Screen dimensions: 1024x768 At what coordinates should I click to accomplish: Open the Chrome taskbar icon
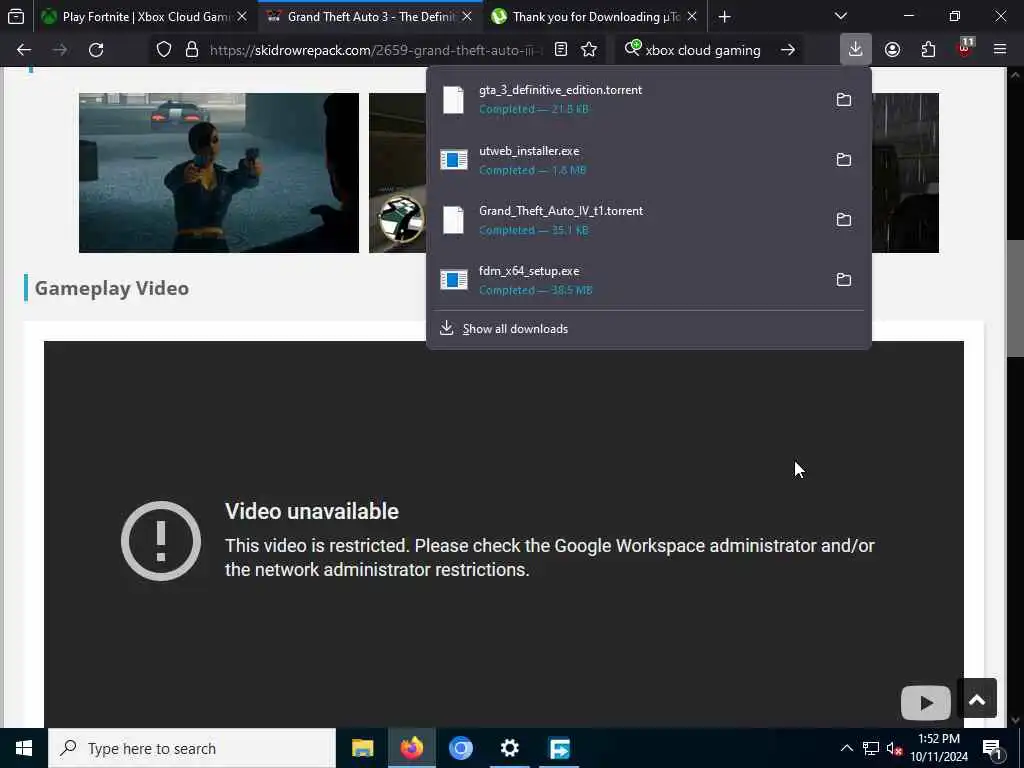pos(460,748)
